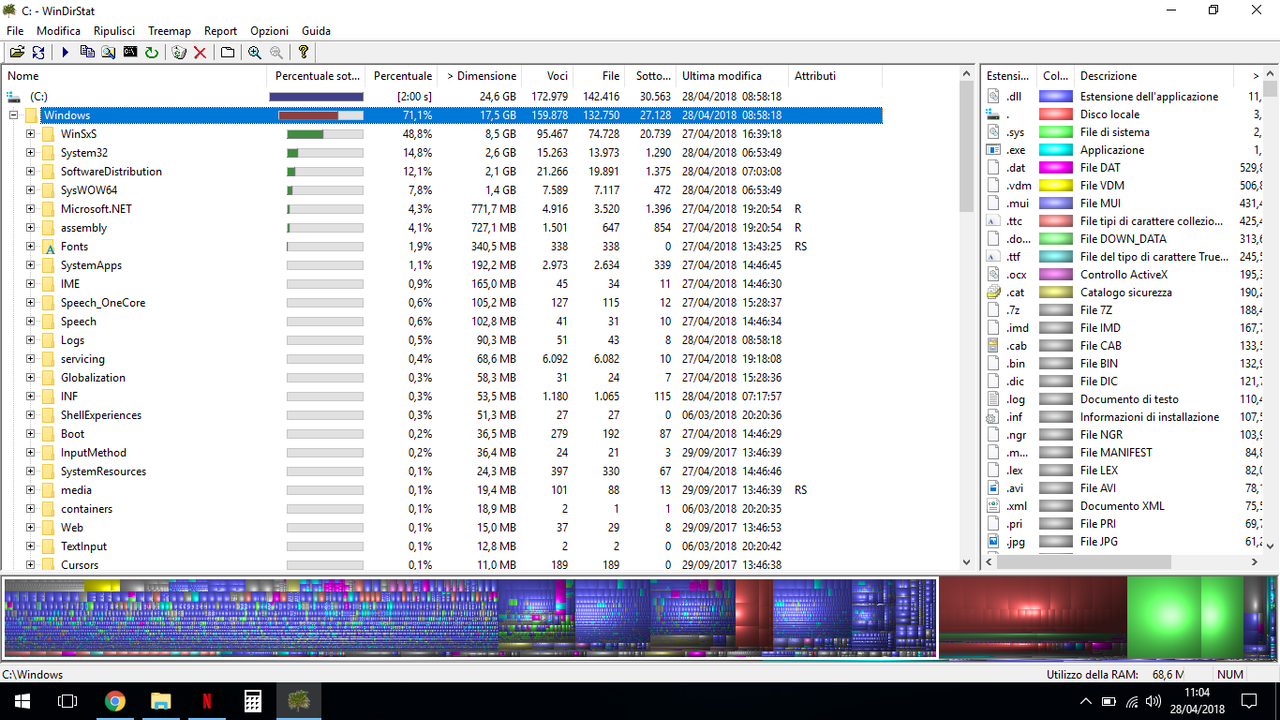Viewport: 1280px width, 720px height.
Task: Click the Fonts folder icon in tree
Action: coord(48,247)
